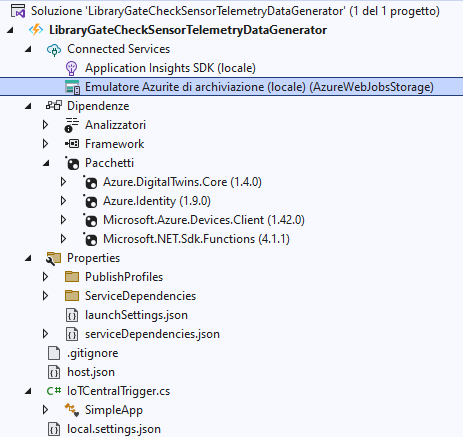Click the Pacchetti packages icon
Image resolution: width=463 pixels, height=437 pixels.
pos(72,163)
